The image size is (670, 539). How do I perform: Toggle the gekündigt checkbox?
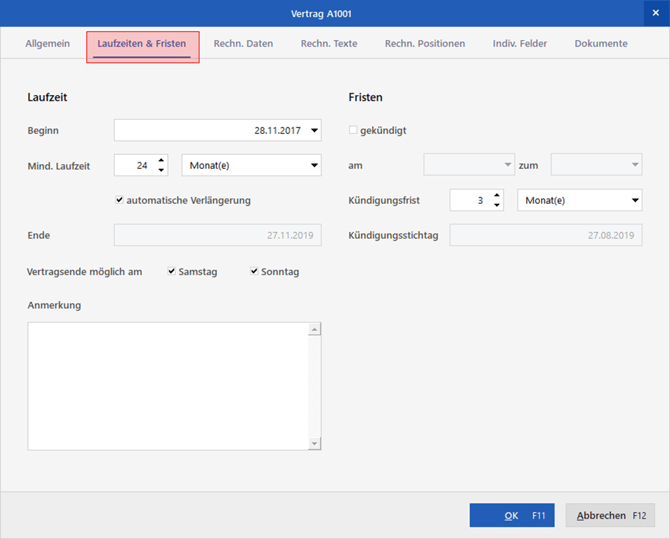pos(353,130)
